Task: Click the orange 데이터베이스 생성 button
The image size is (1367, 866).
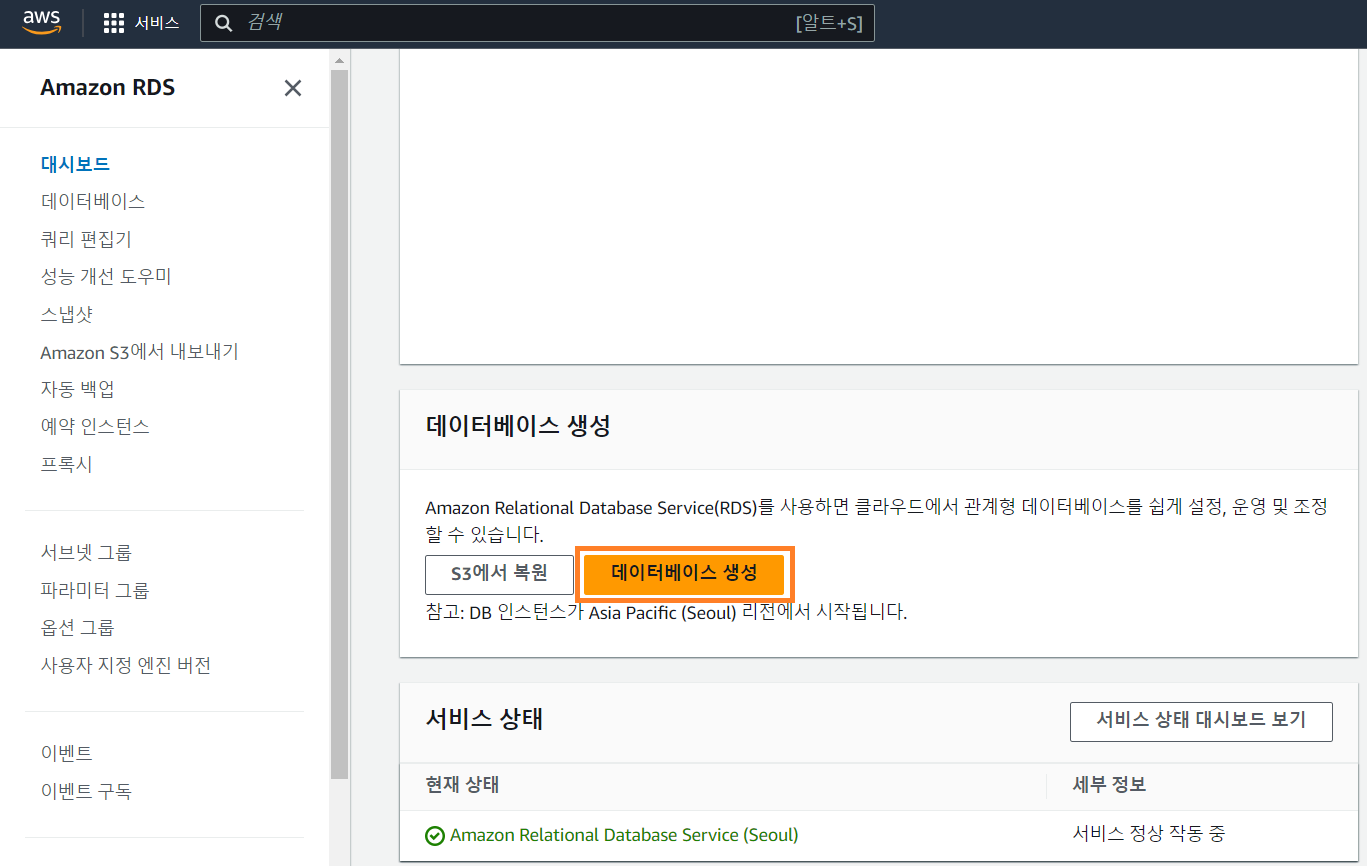Action: pos(685,574)
